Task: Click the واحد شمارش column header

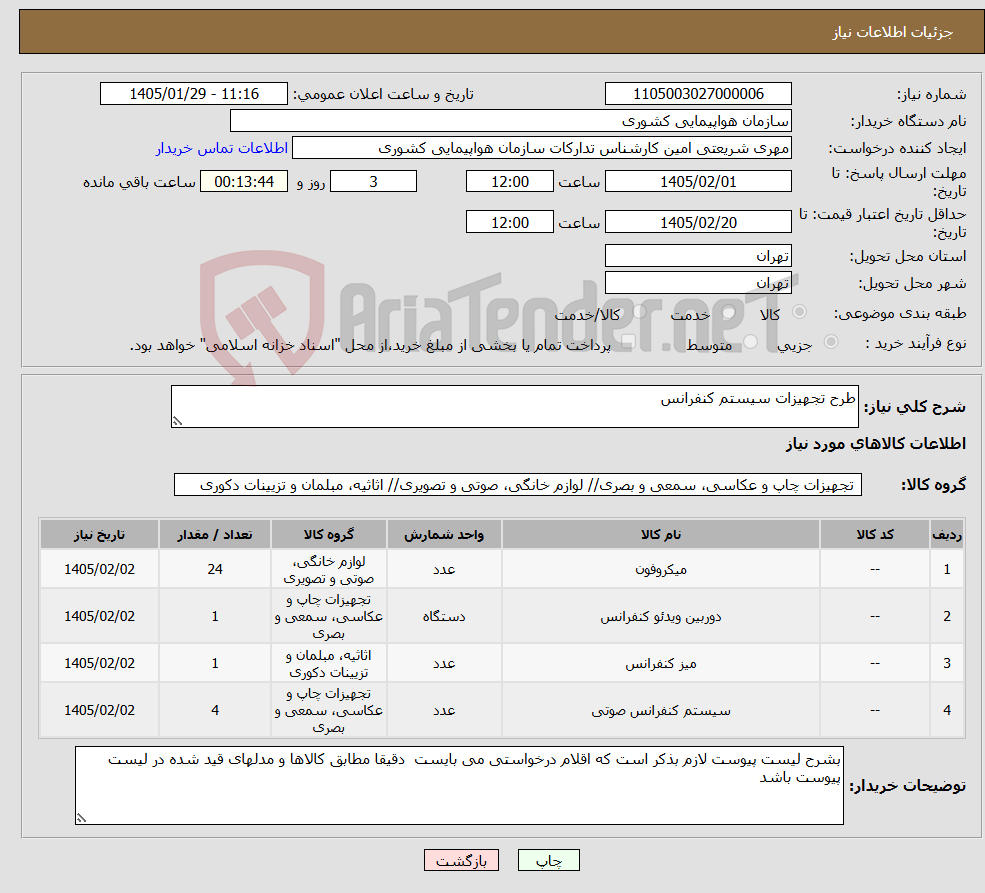Action: pyautogui.click(x=444, y=534)
